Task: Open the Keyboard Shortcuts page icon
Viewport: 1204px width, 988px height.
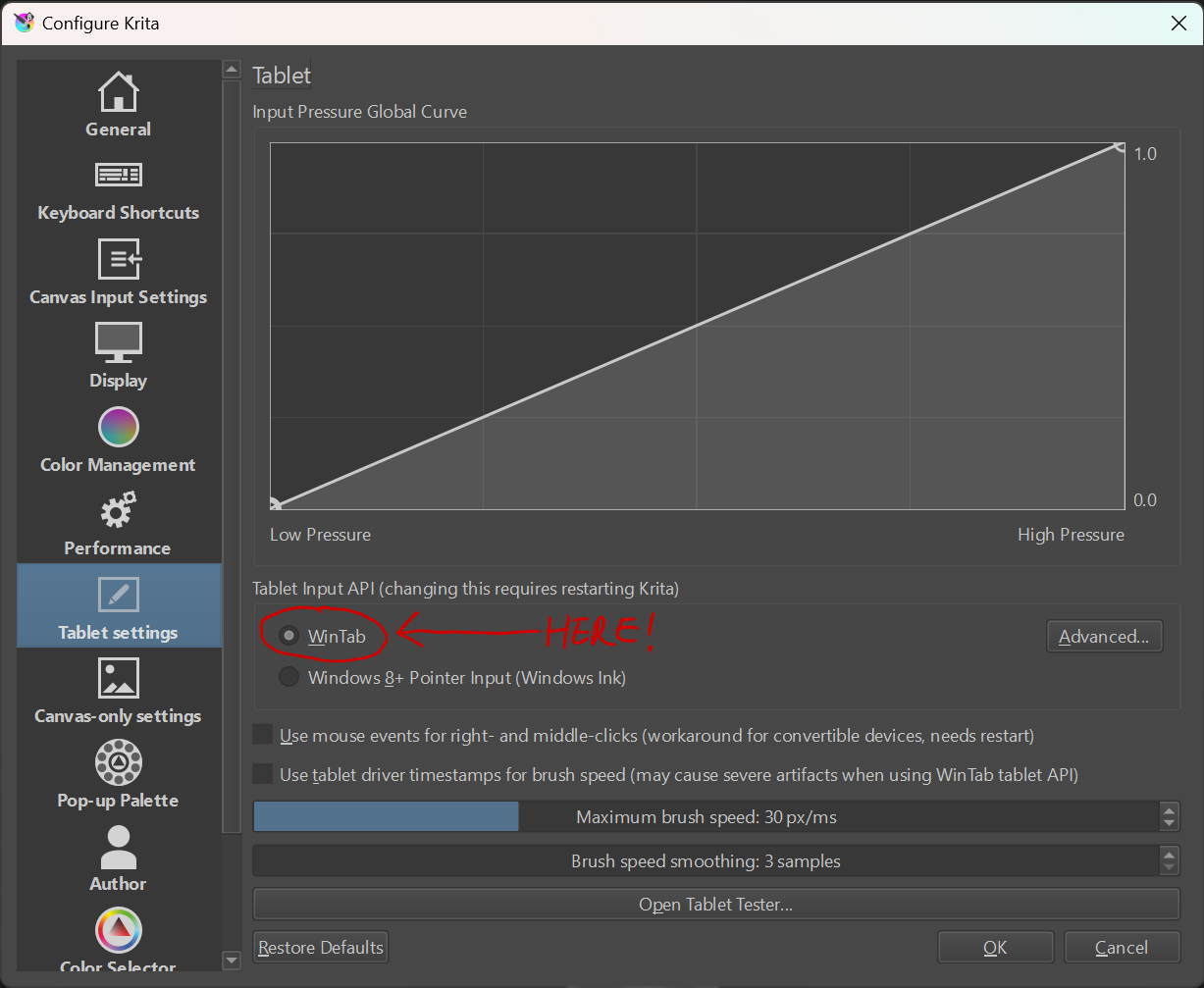Action: point(118,175)
